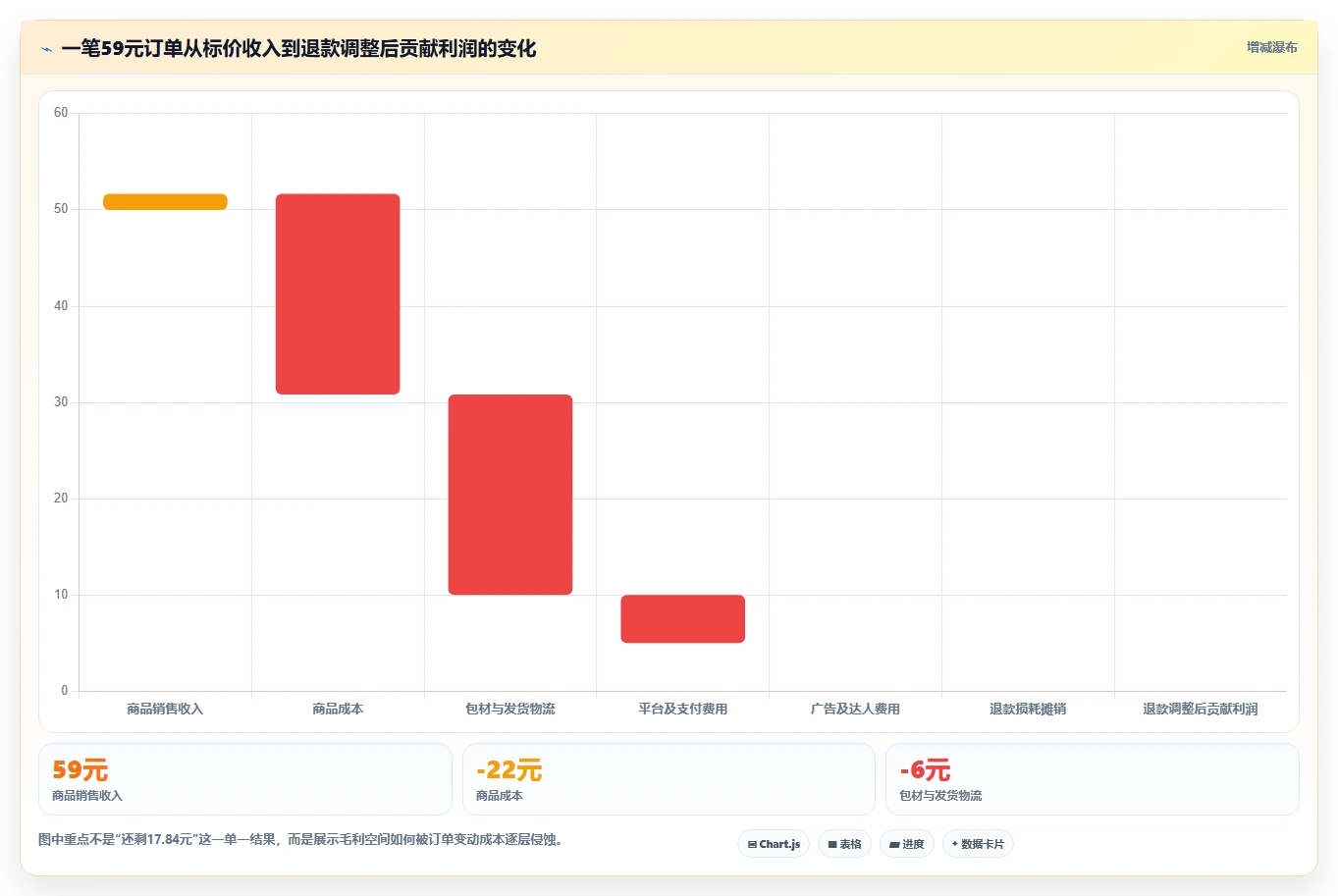The image size is (1338, 896).
Task: Click the y-axis value 30
Action: pos(61,402)
